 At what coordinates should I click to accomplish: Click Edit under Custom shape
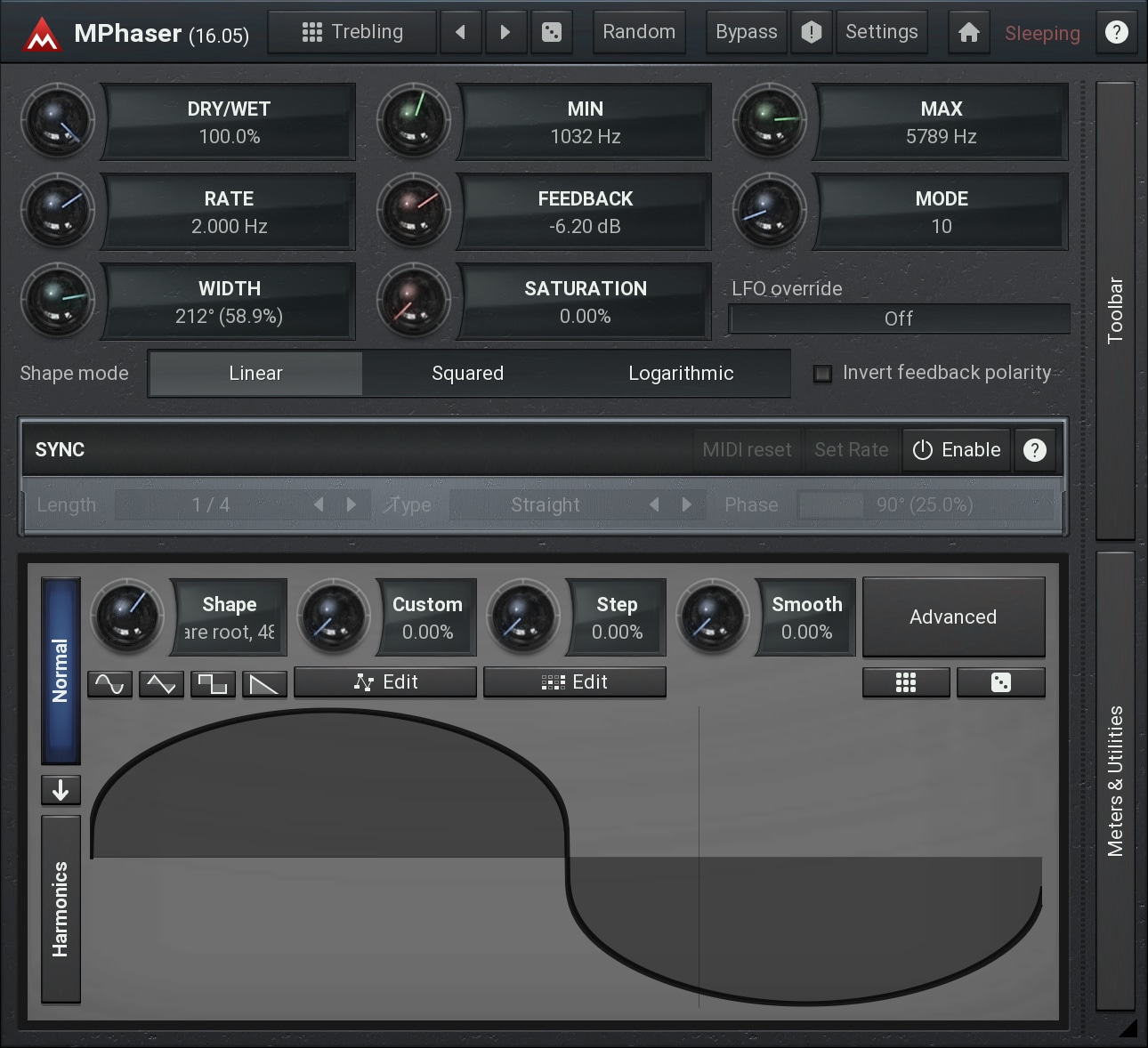[385, 682]
